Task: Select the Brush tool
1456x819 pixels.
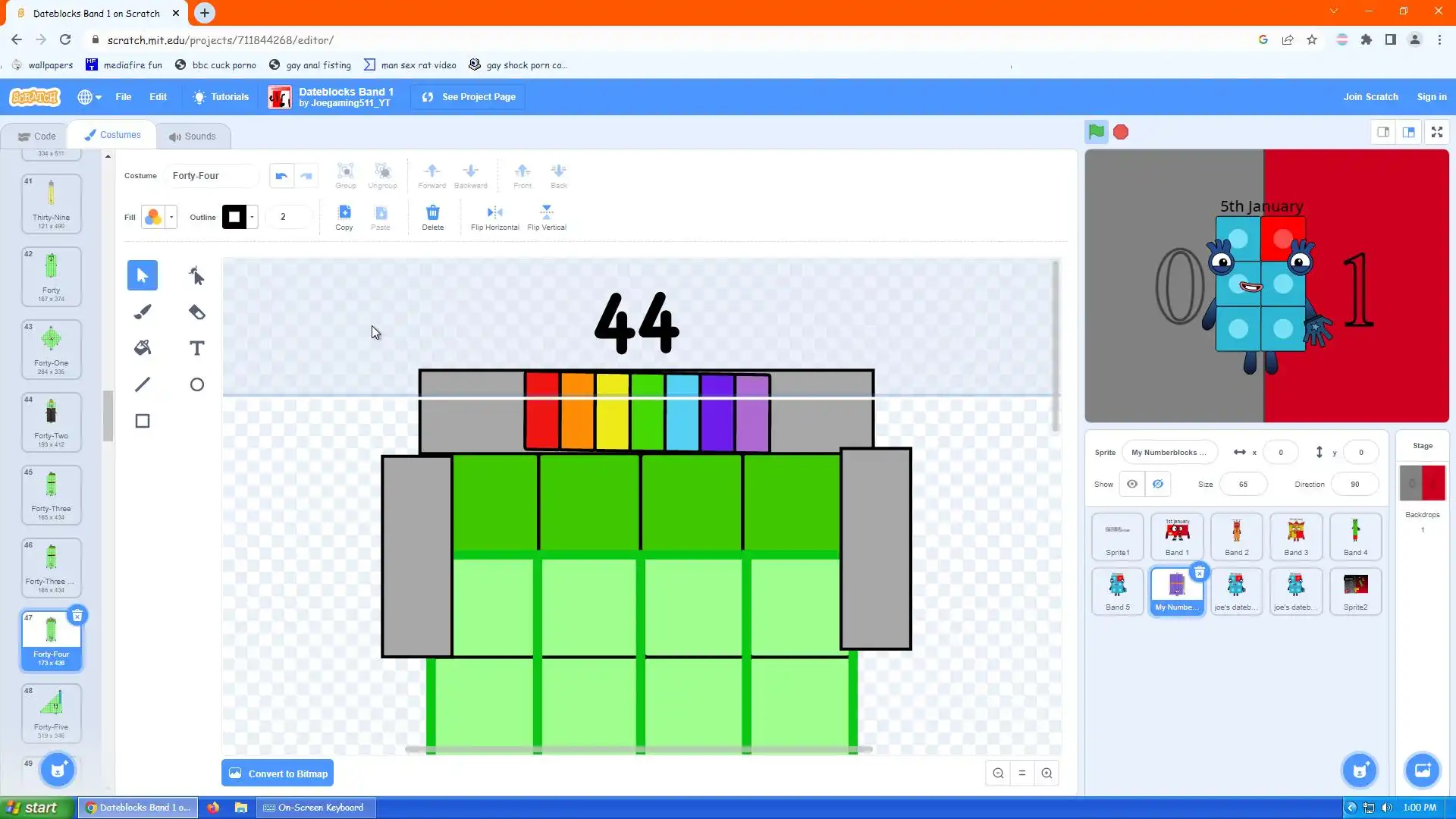Action: (143, 312)
